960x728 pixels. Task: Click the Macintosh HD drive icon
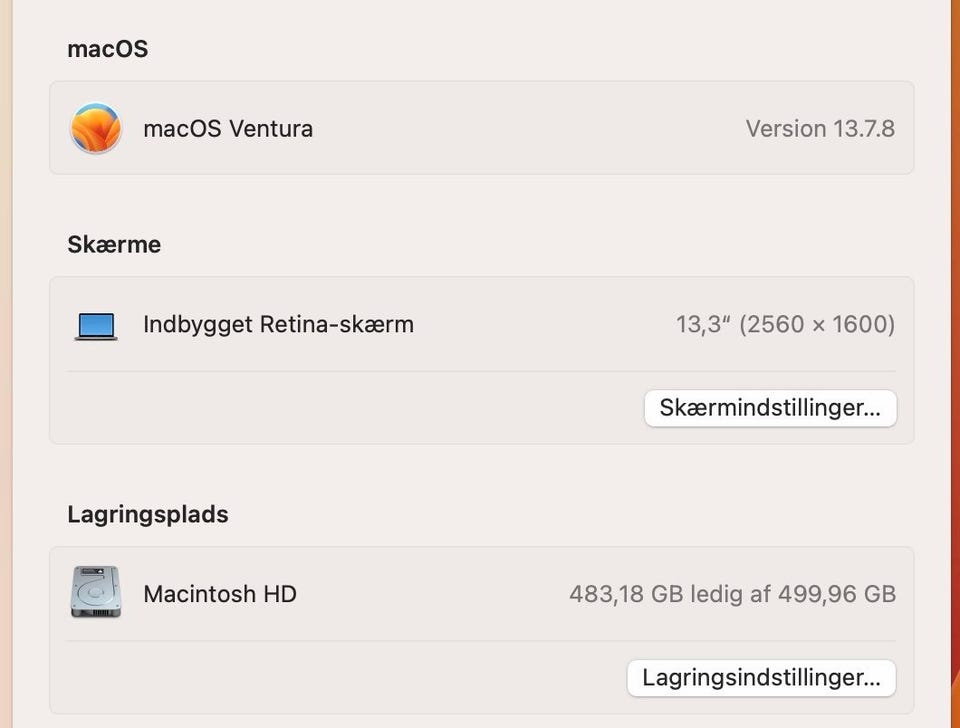(96, 592)
